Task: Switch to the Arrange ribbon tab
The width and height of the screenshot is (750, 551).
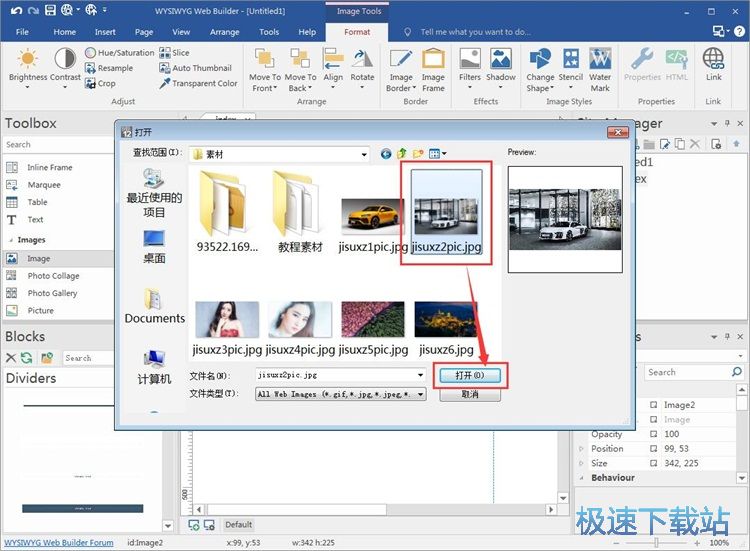Action: pos(224,32)
